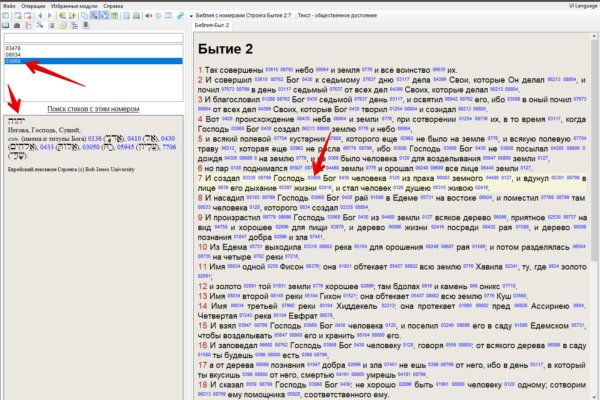Screen dimensions: 600x400
Task: Select Strong's number 08034 in the list
Action: pyautogui.click(x=13, y=55)
